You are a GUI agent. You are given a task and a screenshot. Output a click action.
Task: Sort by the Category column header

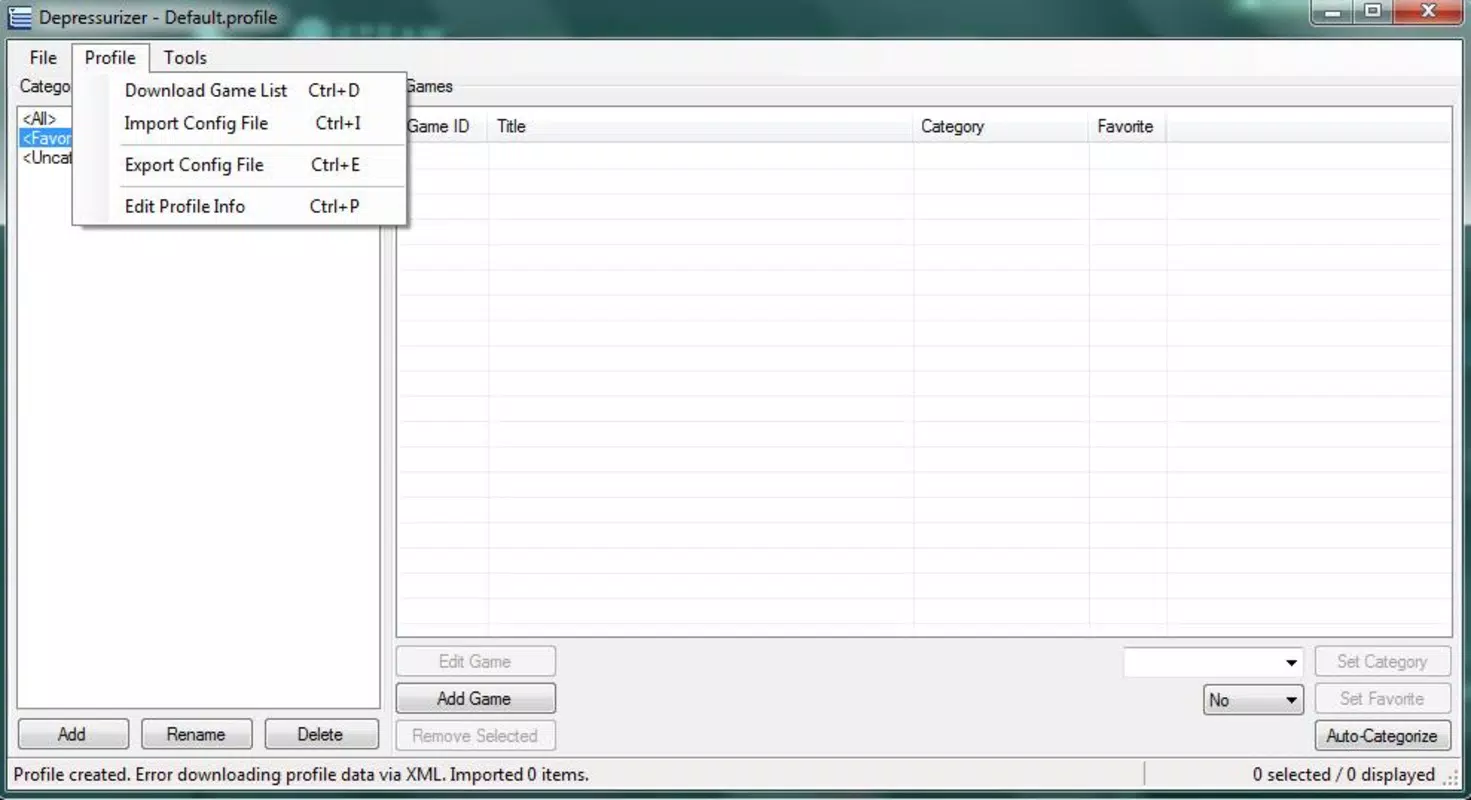[x=1000, y=126]
